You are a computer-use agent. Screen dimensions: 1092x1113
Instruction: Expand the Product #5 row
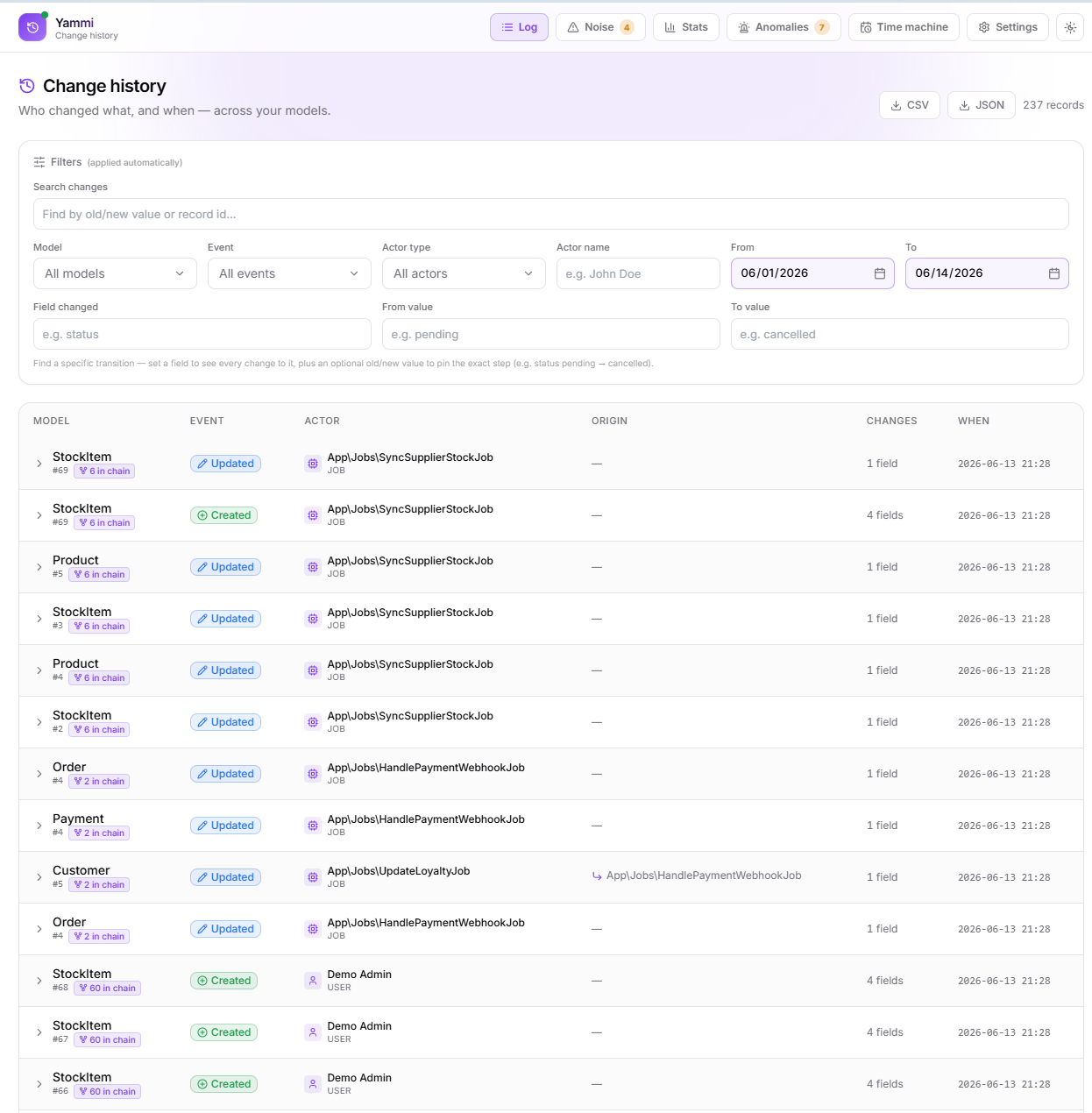39,567
